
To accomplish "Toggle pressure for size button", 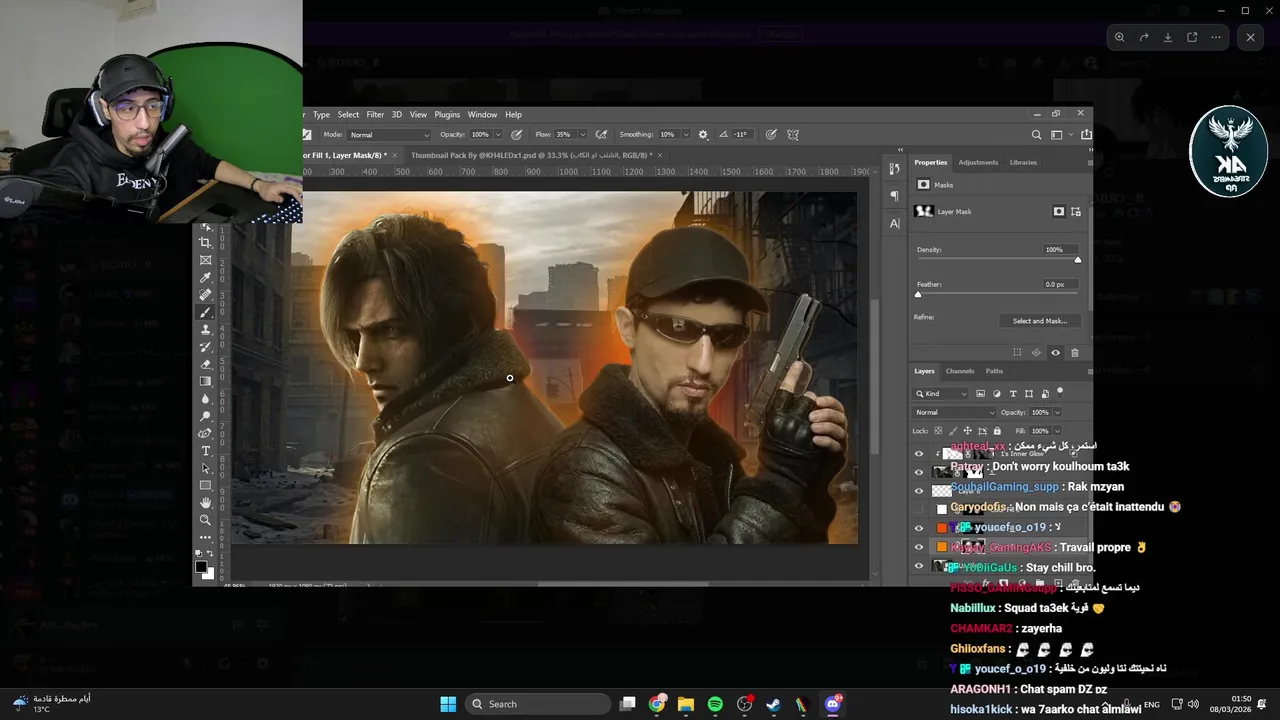I will tap(771, 134).
